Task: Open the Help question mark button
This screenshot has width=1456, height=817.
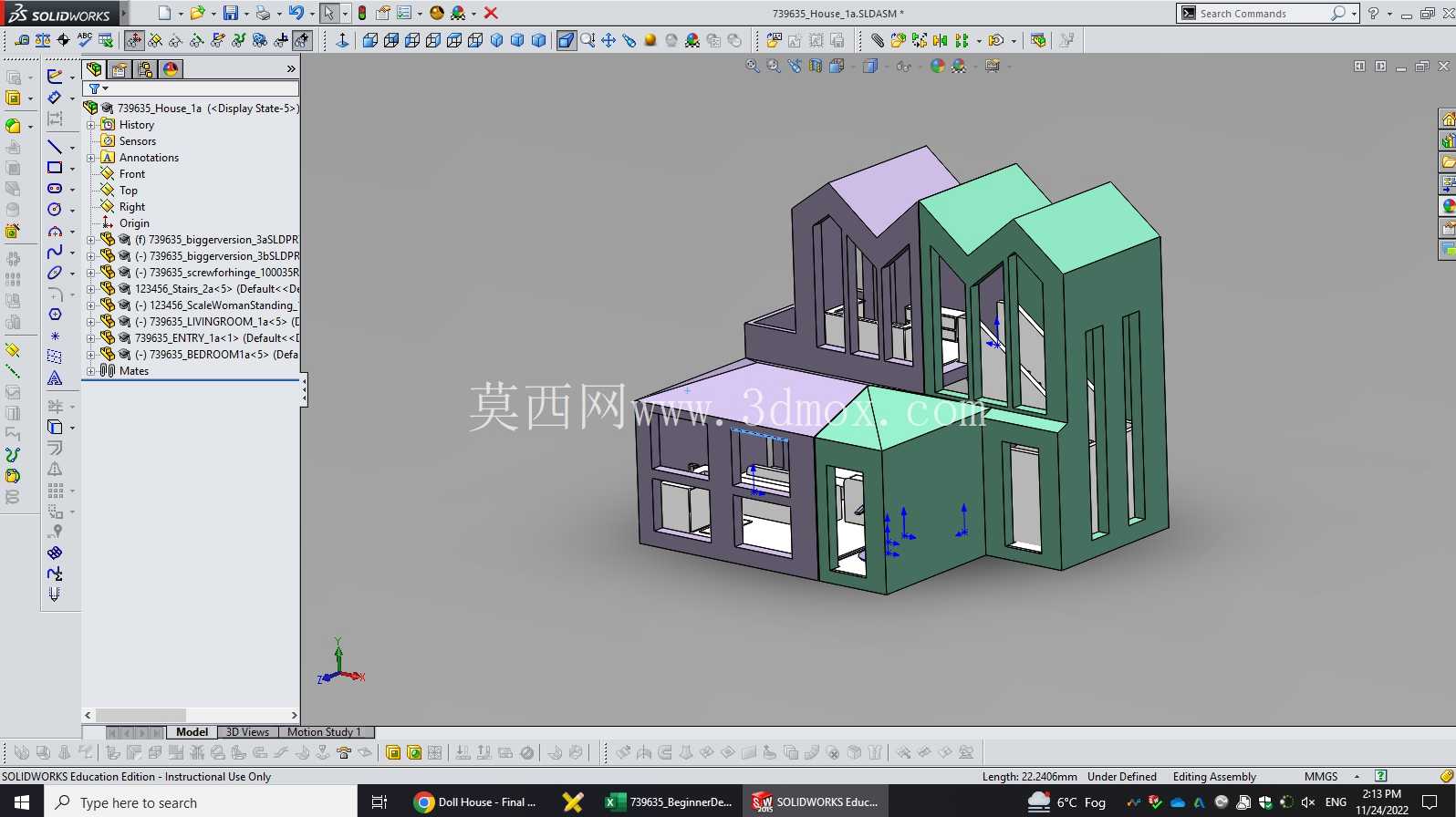Action: (1373, 14)
